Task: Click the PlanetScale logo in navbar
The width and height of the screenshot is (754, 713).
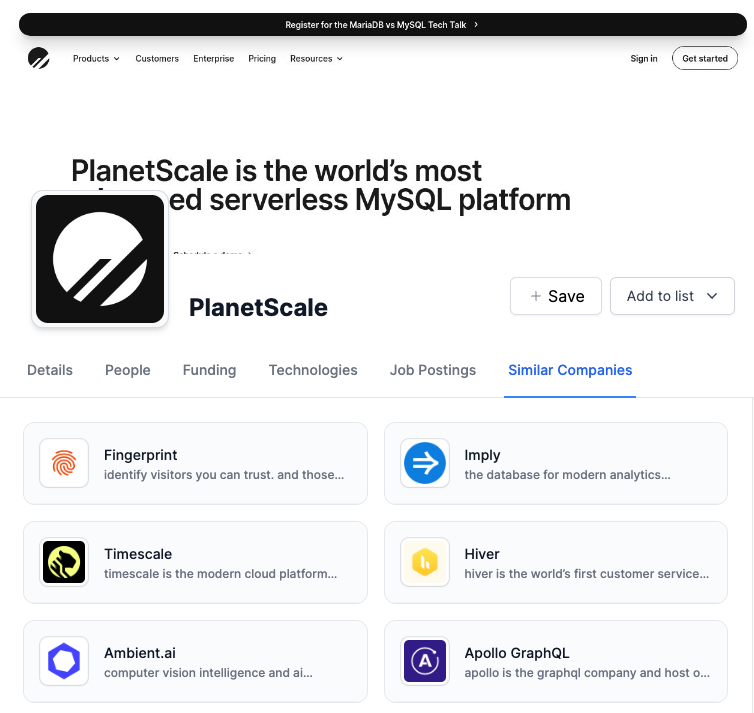Action: click(38, 58)
